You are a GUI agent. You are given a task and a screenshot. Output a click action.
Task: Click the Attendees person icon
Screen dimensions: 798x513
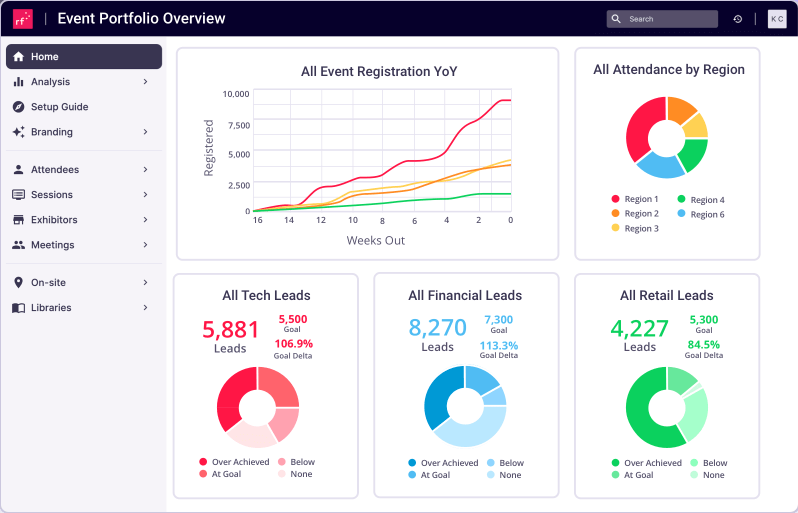(x=19, y=170)
